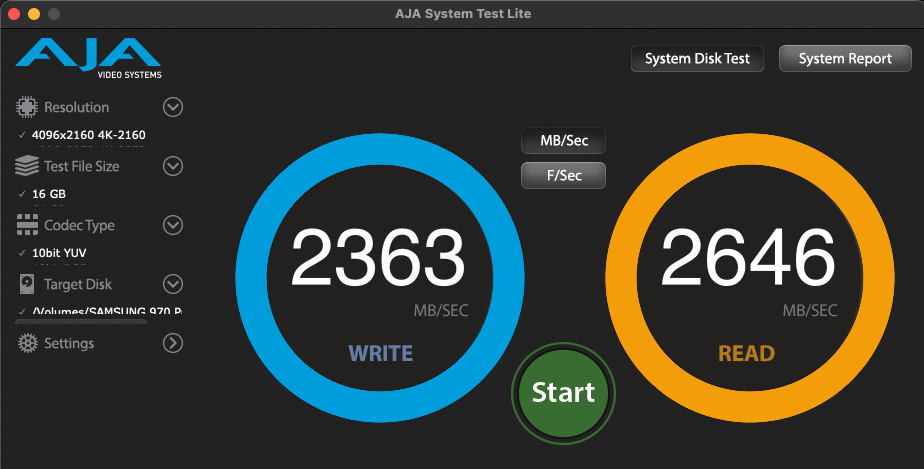This screenshot has height=469, width=924.
Task: Click the READ gauge label
Action: 746,354
